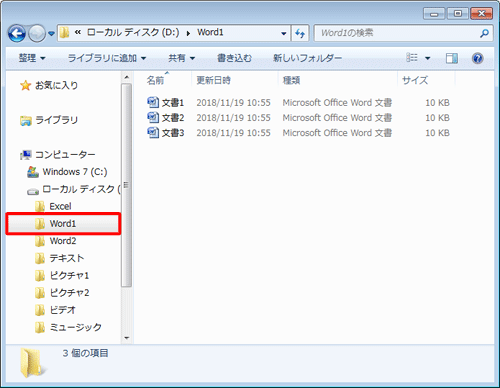Open the 共有 menu
The width and height of the screenshot is (500, 388).
click(x=181, y=58)
